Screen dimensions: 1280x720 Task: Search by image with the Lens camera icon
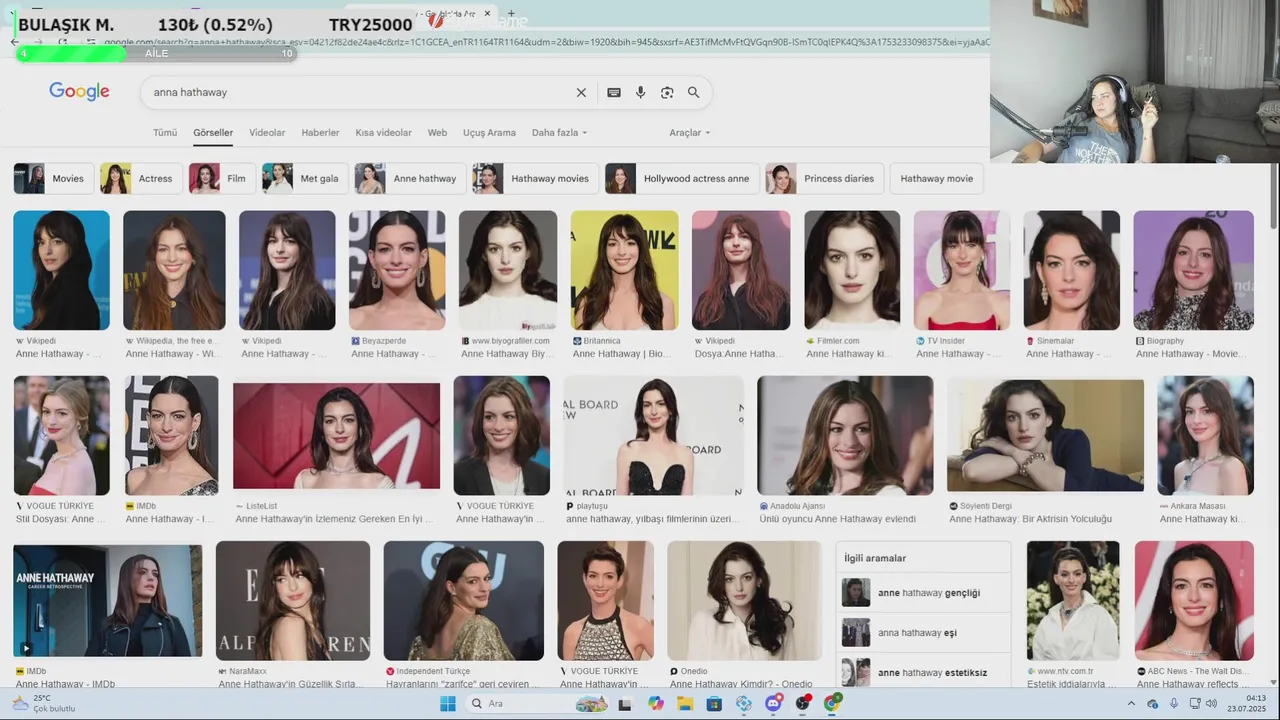click(x=667, y=92)
